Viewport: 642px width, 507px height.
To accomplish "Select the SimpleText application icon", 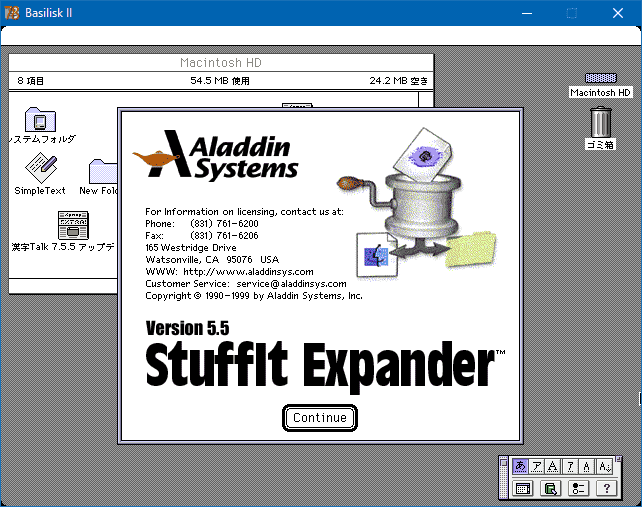I will (x=41, y=168).
